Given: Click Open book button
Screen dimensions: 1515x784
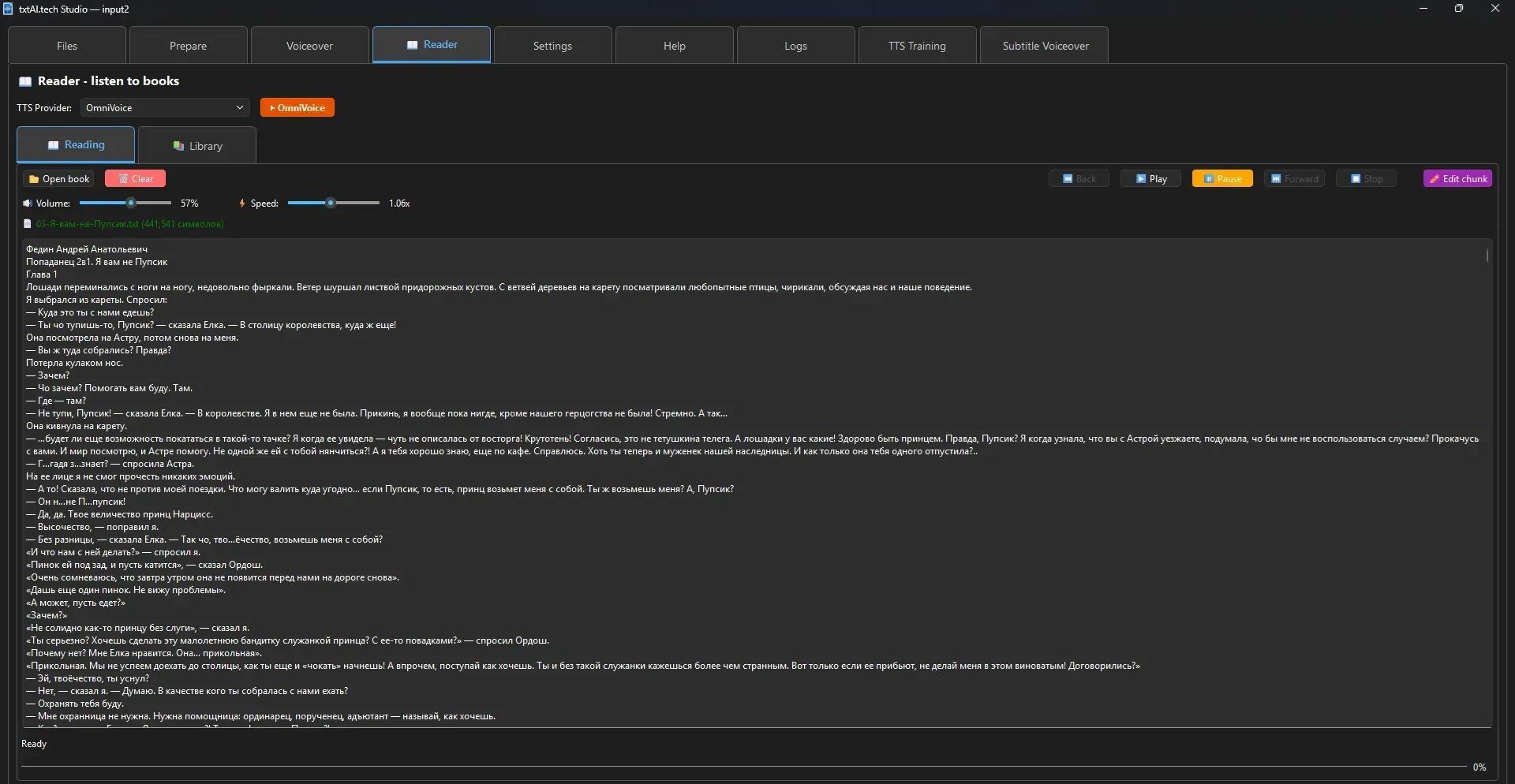Looking at the screenshot, I should pyautogui.click(x=59, y=179).
